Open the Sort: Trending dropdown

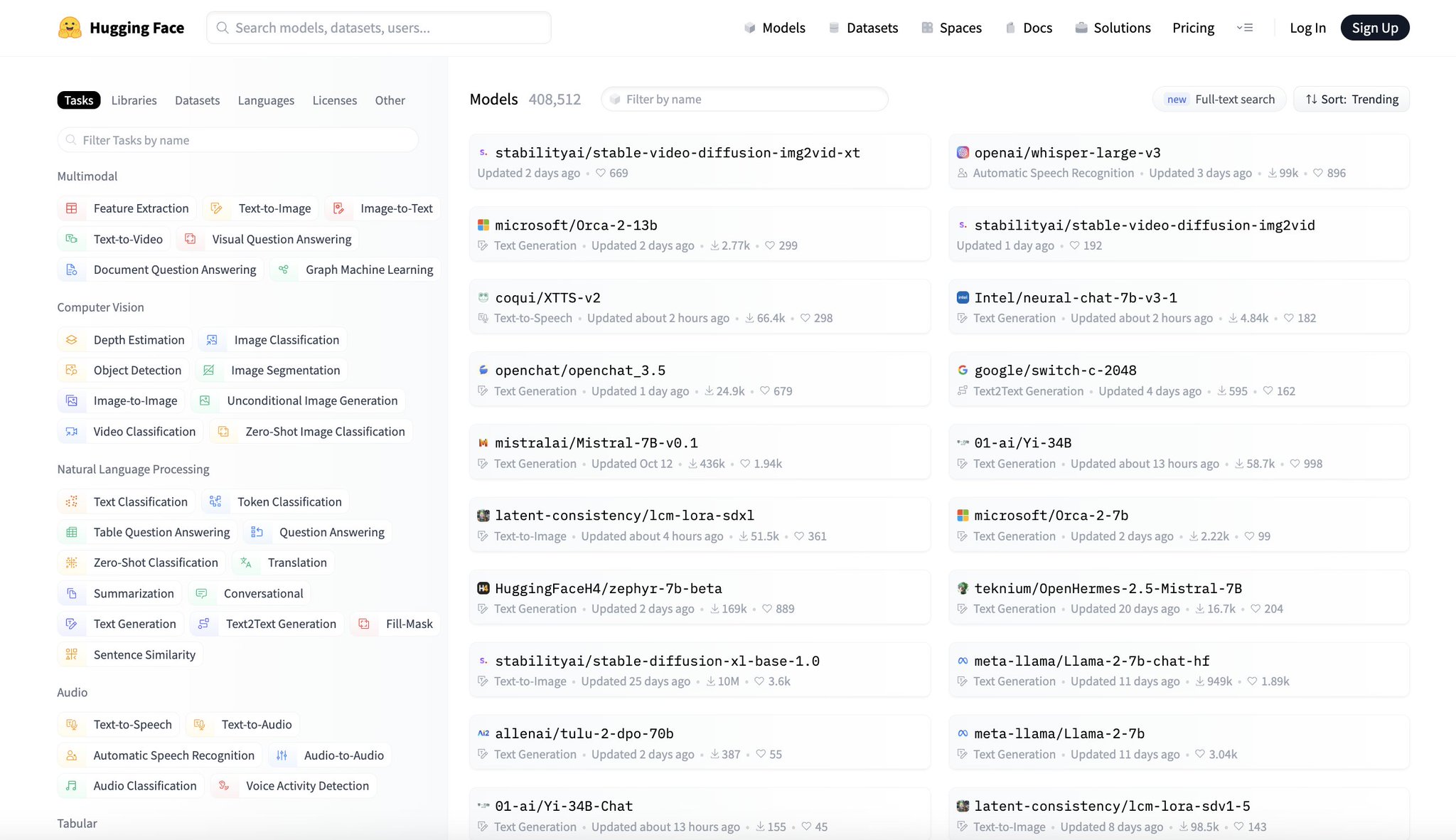pos(1351,99)
